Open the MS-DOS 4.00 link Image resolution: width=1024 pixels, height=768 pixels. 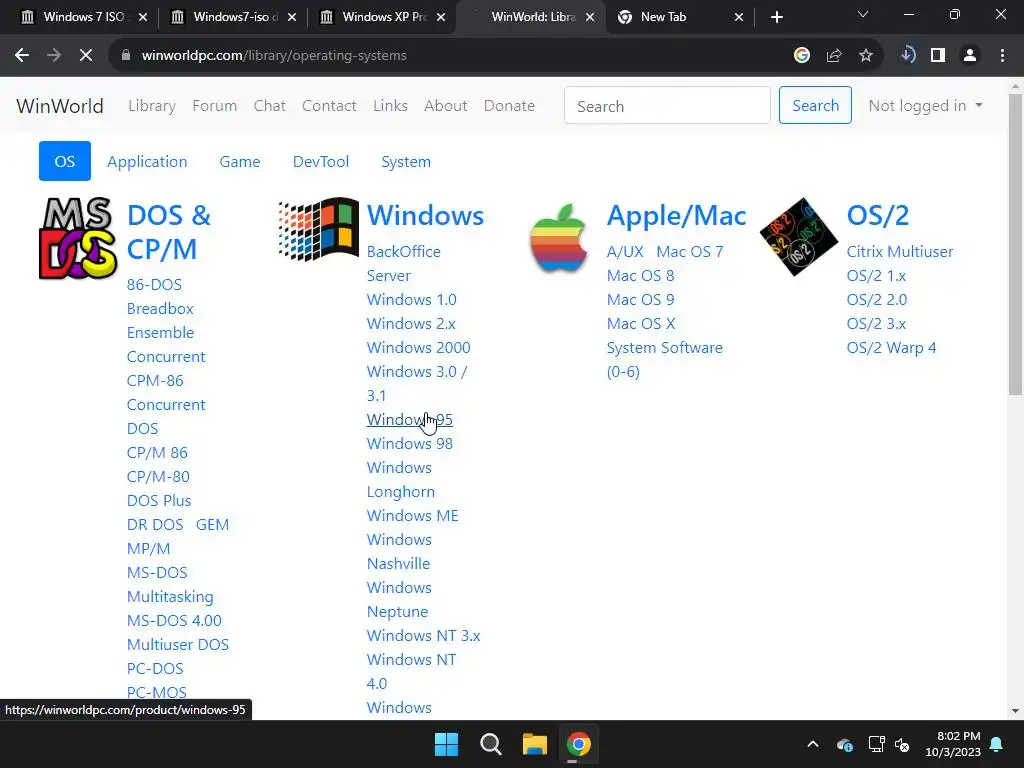pyautogui.click(x=174, y=620)
